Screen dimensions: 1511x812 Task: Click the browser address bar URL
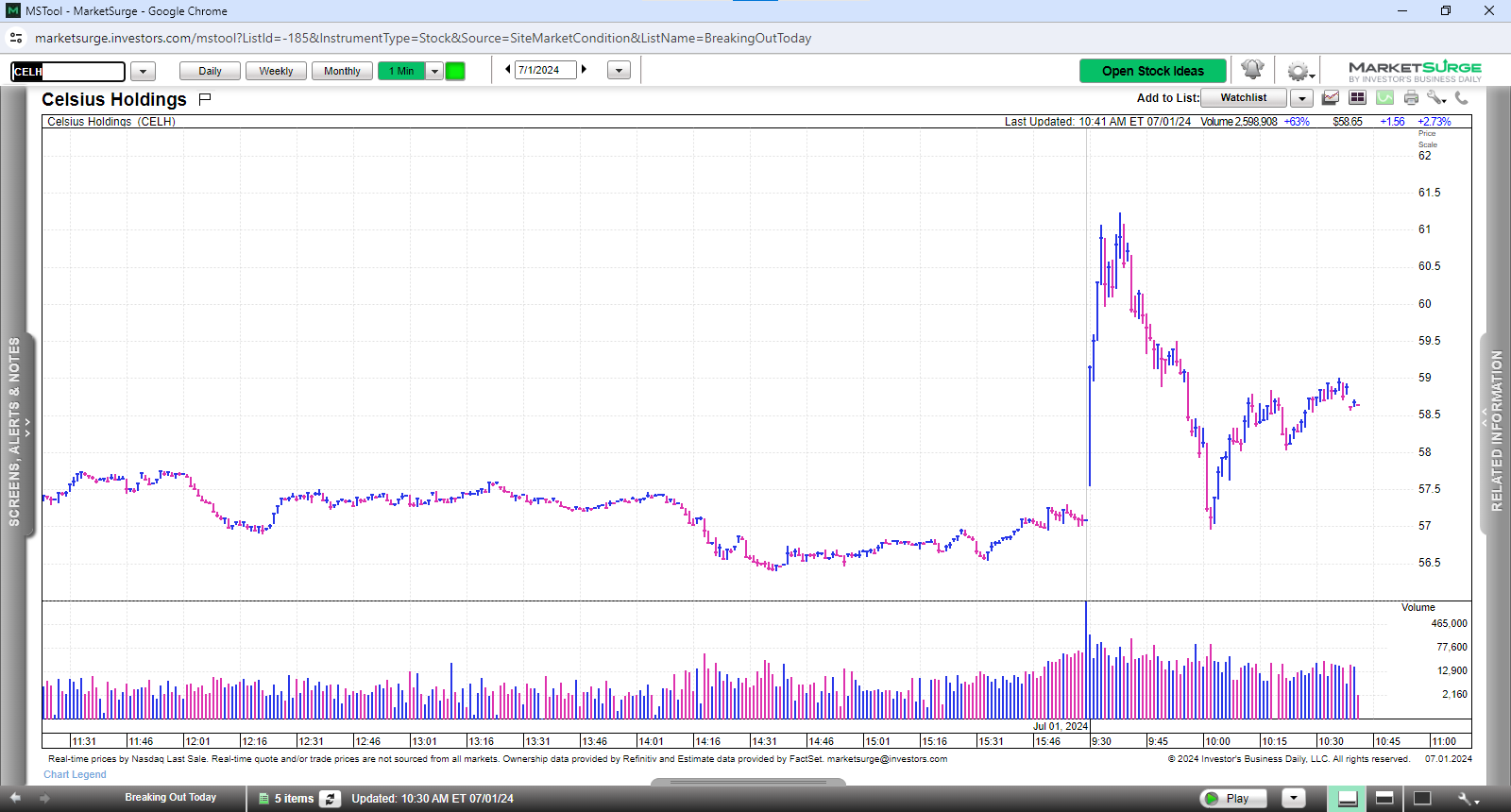point(423,38)
